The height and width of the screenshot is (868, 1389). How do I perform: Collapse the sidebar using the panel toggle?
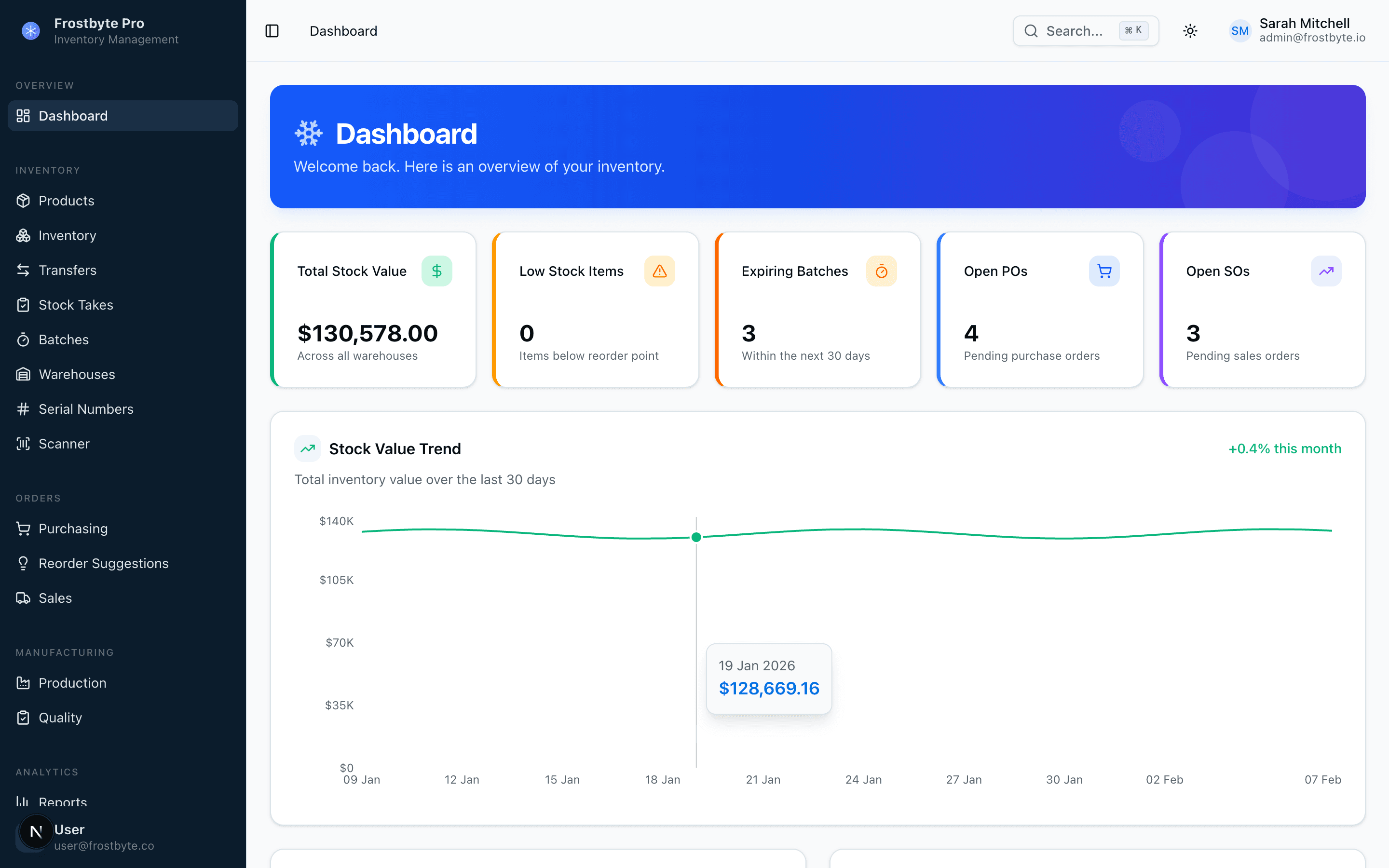pos(272,30)
